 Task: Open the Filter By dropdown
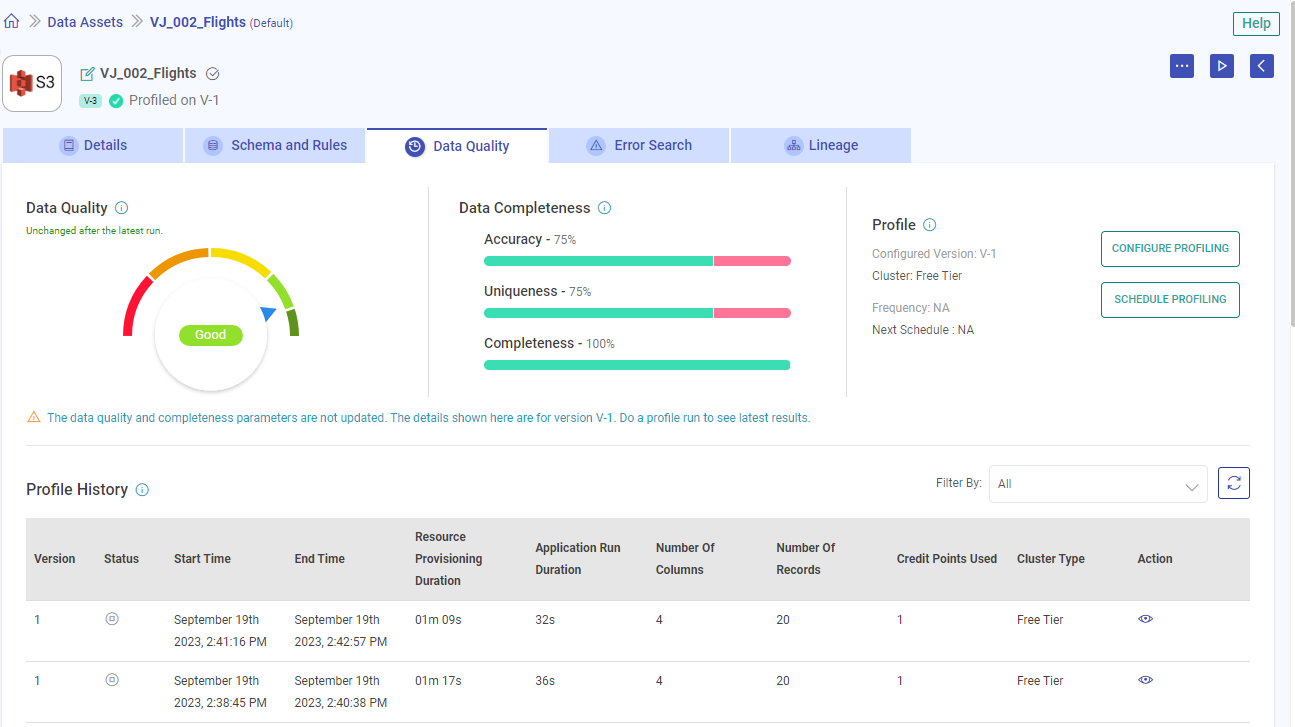click(1097, 484)
